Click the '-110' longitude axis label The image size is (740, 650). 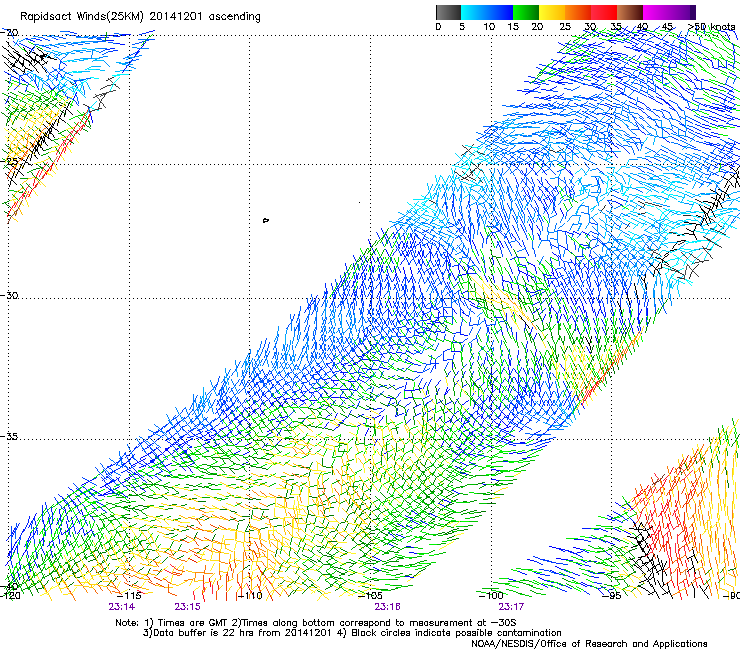coord(250,595)
